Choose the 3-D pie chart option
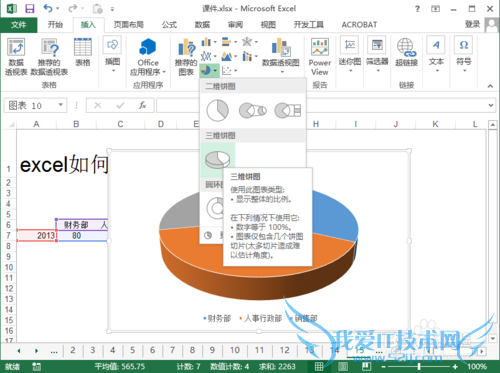The image size is (500, 373). pos(218,160)
